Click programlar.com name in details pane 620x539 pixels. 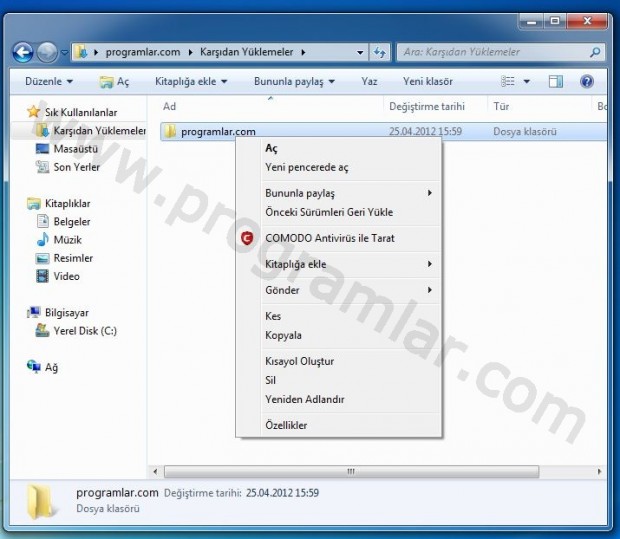point(117,492)
